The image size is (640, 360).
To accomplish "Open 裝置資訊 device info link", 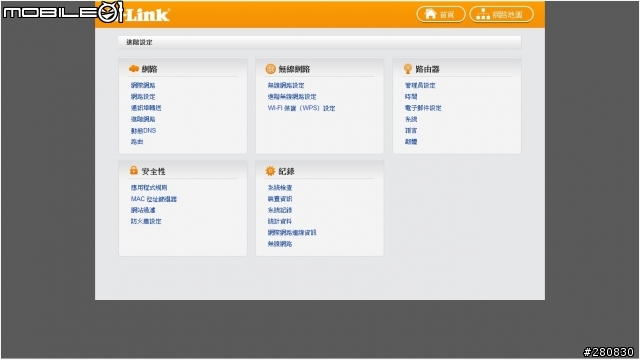I will 280,199.
